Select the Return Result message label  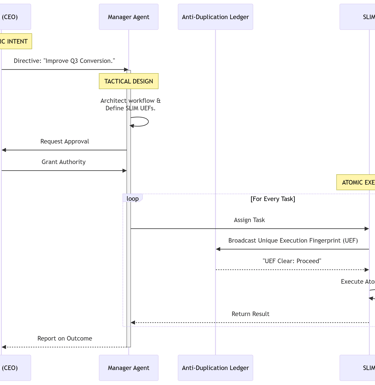click(x=250, y=314)
